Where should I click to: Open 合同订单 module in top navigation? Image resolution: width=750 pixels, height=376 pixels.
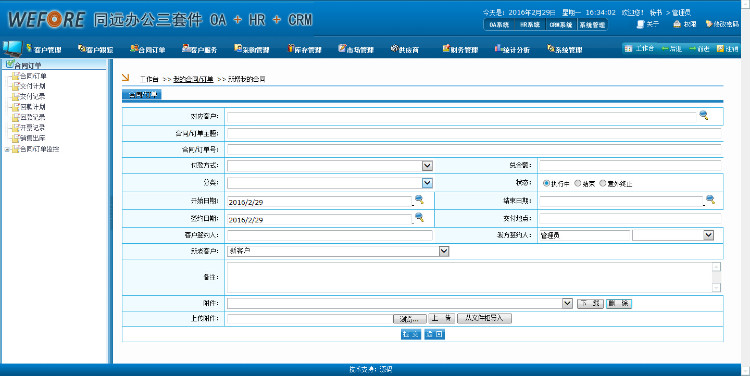147,49
